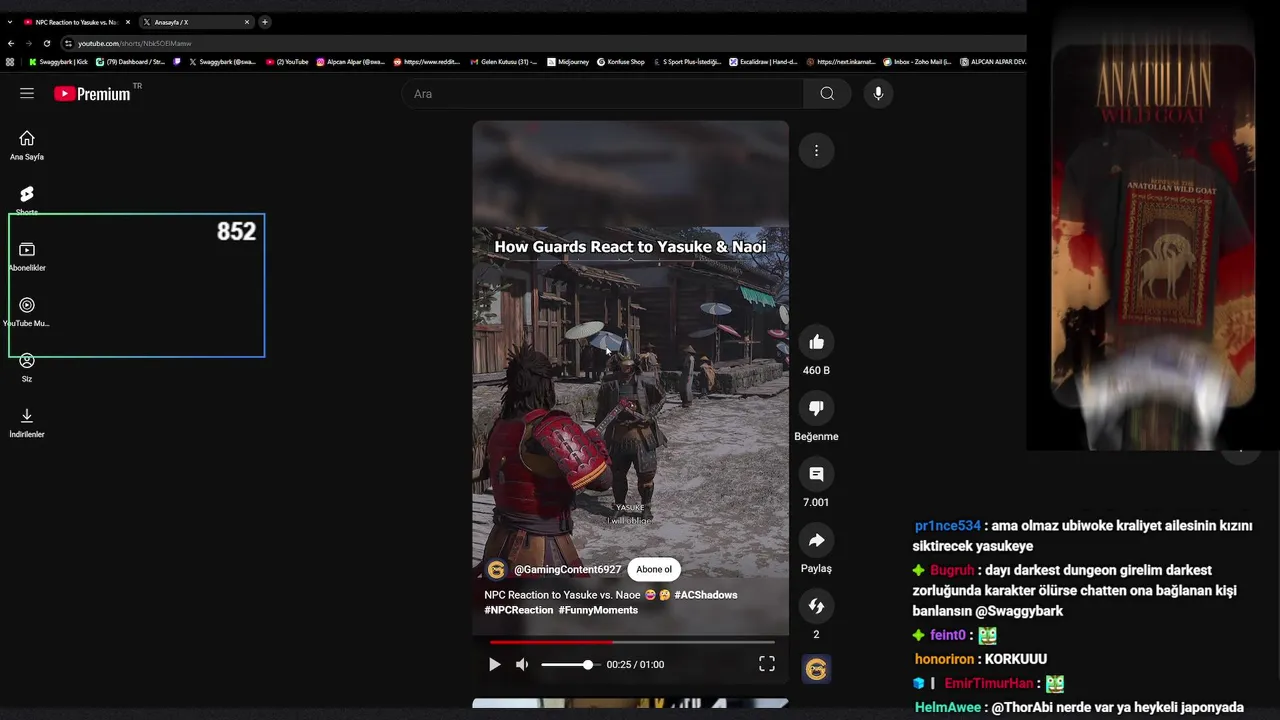This screenshot has height=720, width=1280.
Task: Click the search magnifier button
Action: 827,94
